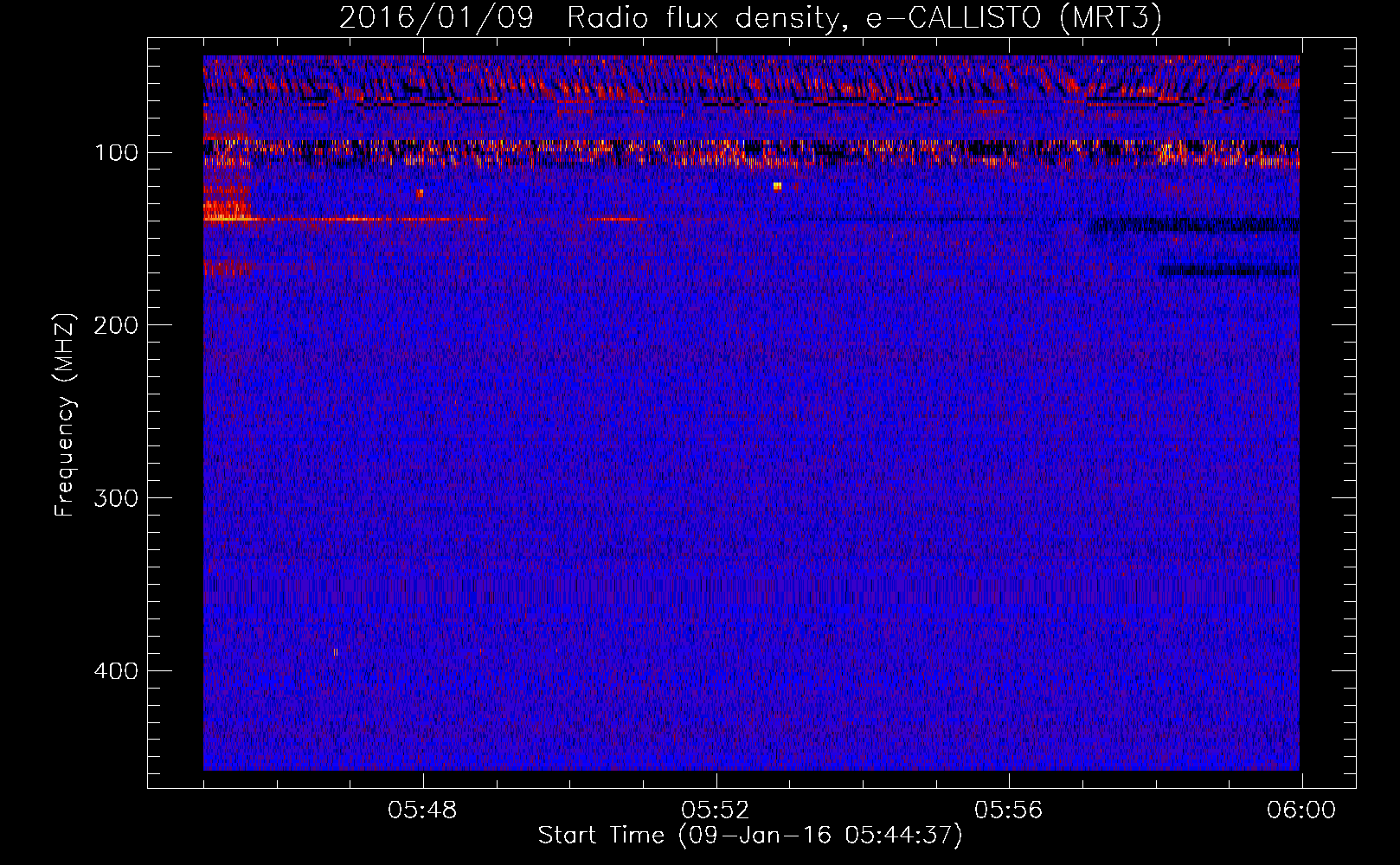Image resolution: width=1400 pixels, height=865 pixels.
Task: Click the 05:52 time tick label
Action: tap(716, 811)
